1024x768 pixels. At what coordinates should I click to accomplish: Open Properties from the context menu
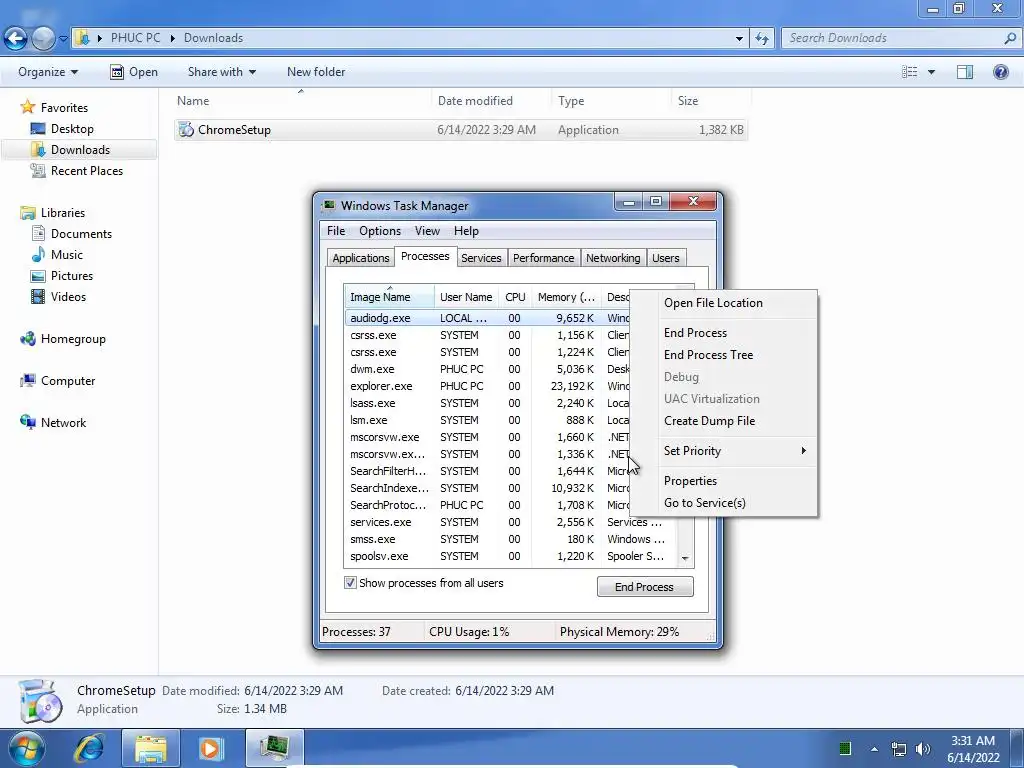pos(690,481)
